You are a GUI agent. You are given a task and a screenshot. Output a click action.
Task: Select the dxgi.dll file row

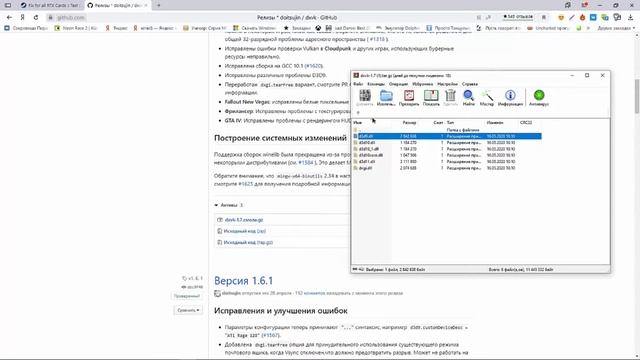[x=447, y=168]
